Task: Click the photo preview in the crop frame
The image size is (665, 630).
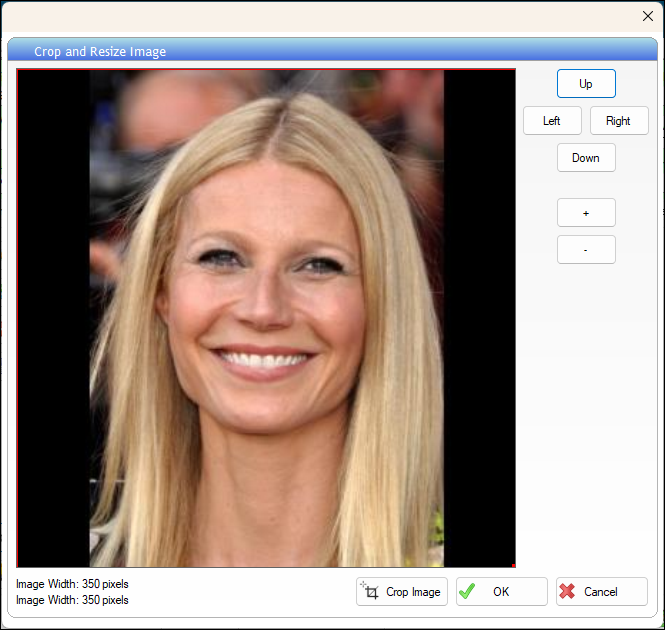Action: [267, 318]
